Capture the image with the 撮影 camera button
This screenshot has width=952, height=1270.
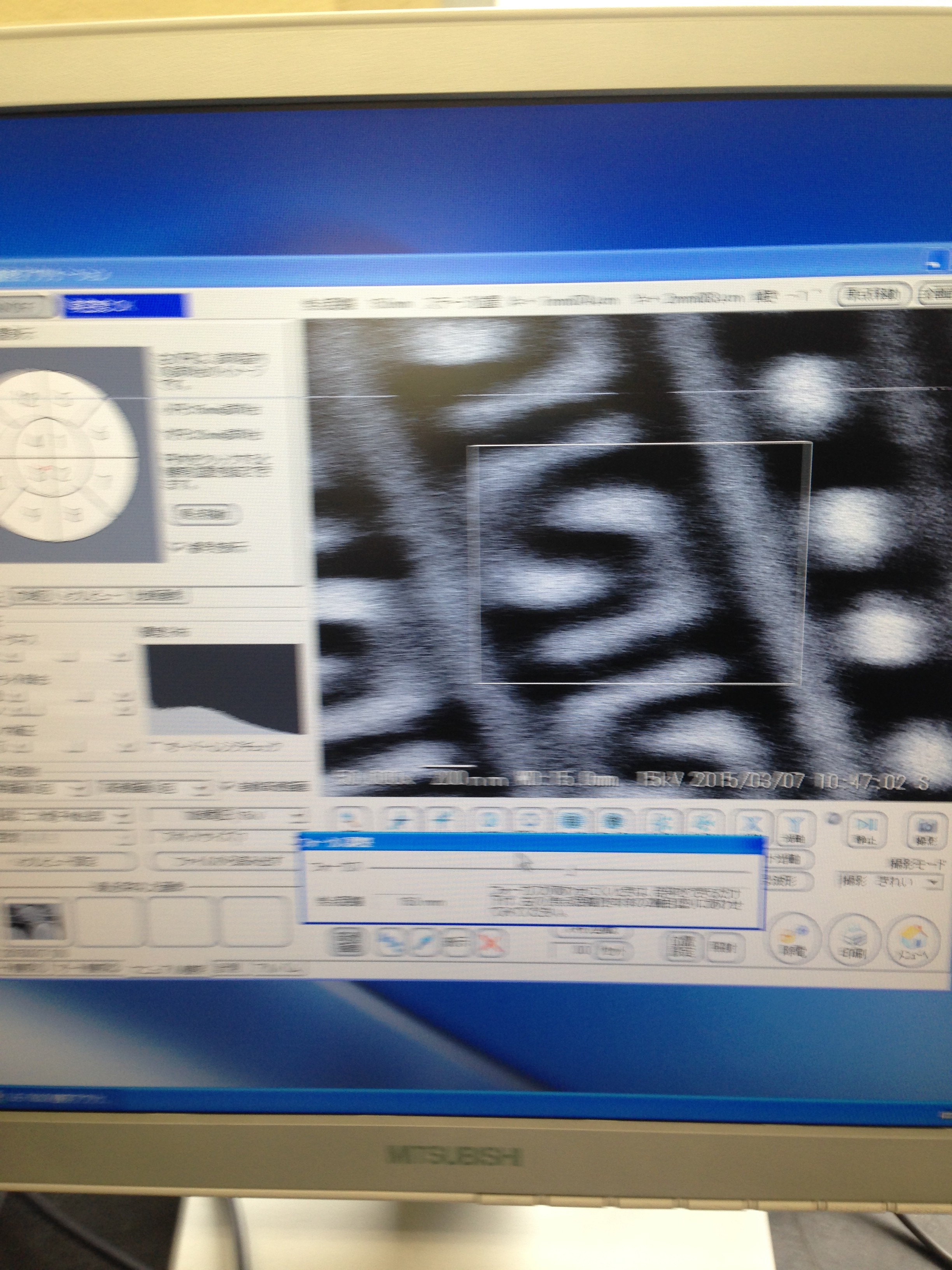click(927, 830)
